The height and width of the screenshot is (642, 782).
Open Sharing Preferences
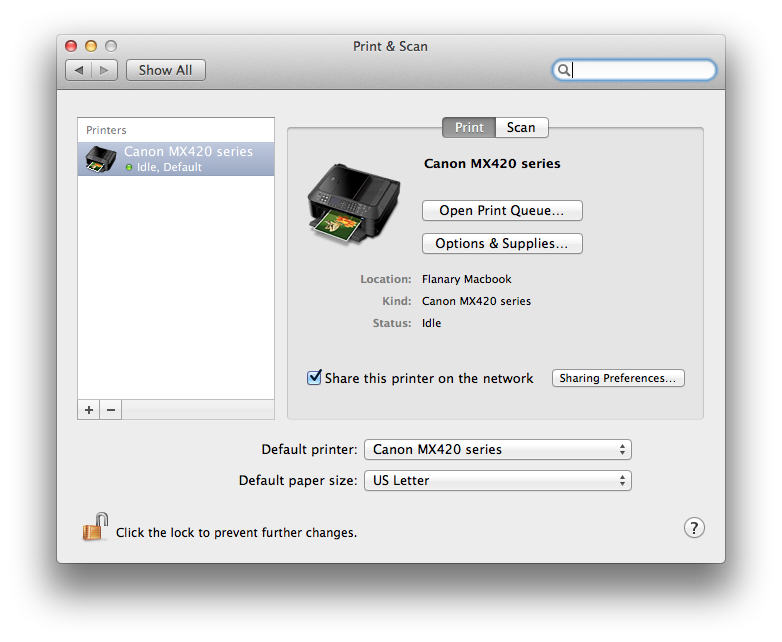point(618,378)
